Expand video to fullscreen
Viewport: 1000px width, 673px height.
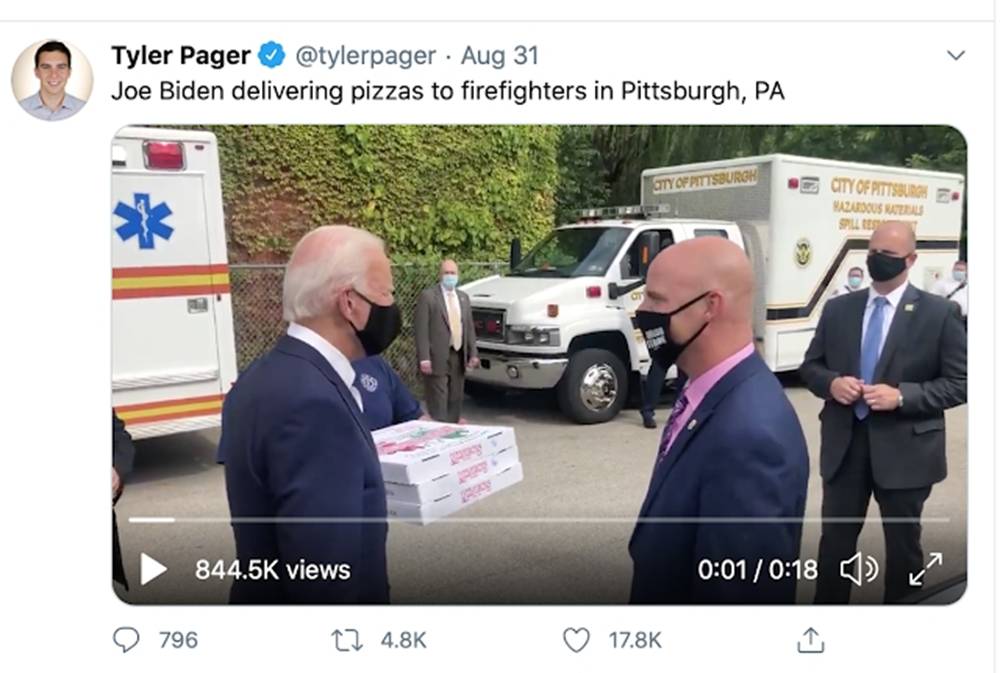[925, 569]
